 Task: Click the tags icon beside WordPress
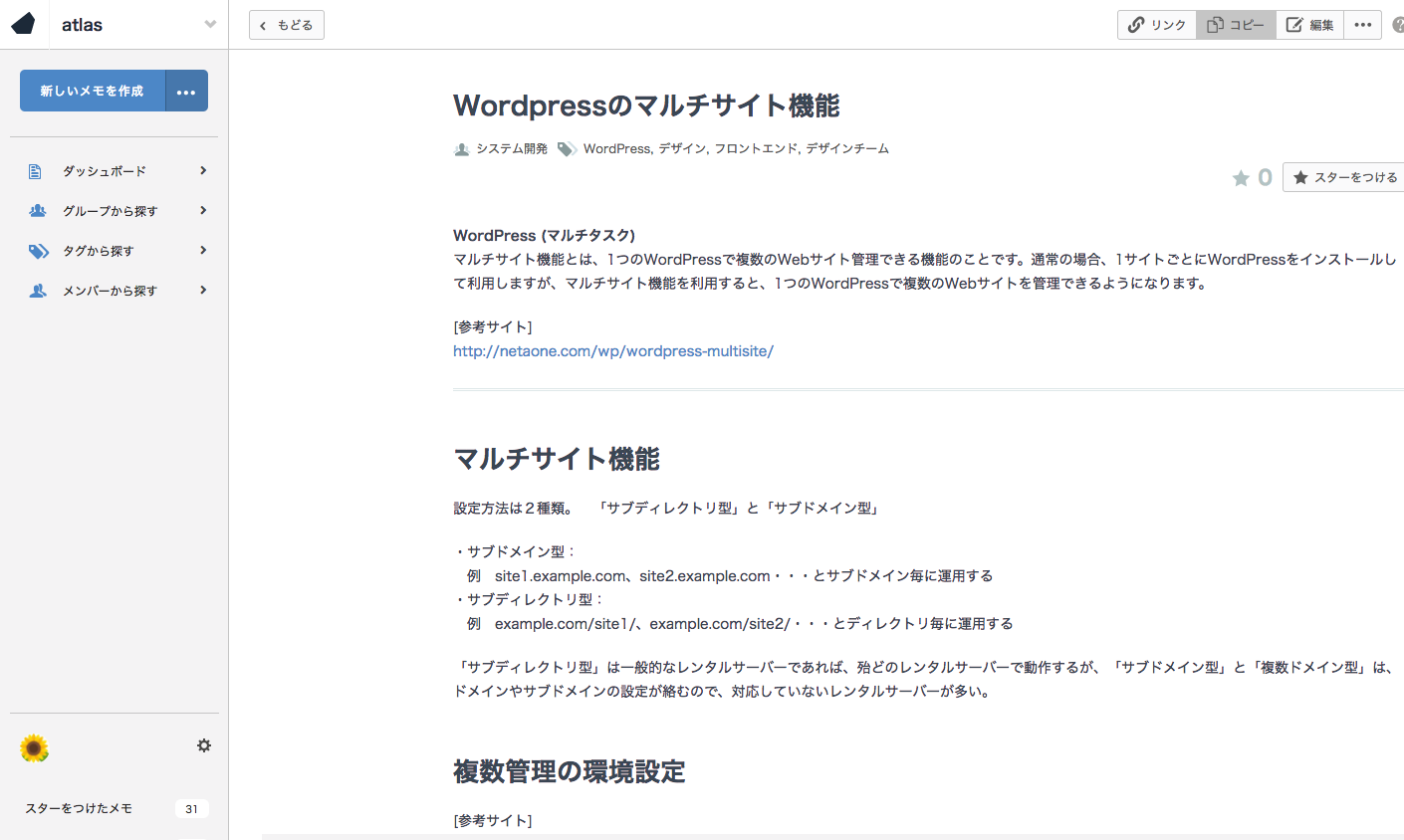[x=567, y=149]
